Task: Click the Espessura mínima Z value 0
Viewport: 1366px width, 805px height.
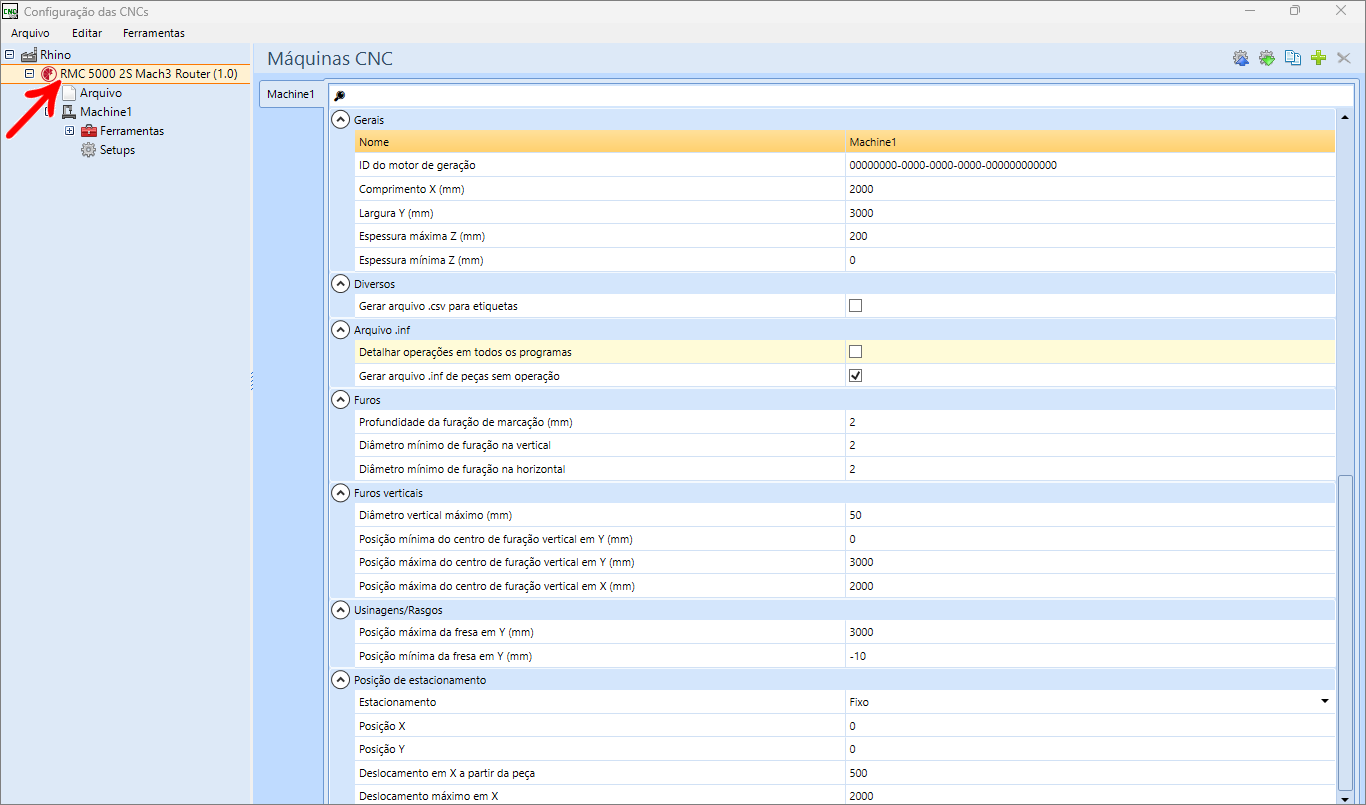Action: (1090, 260)
